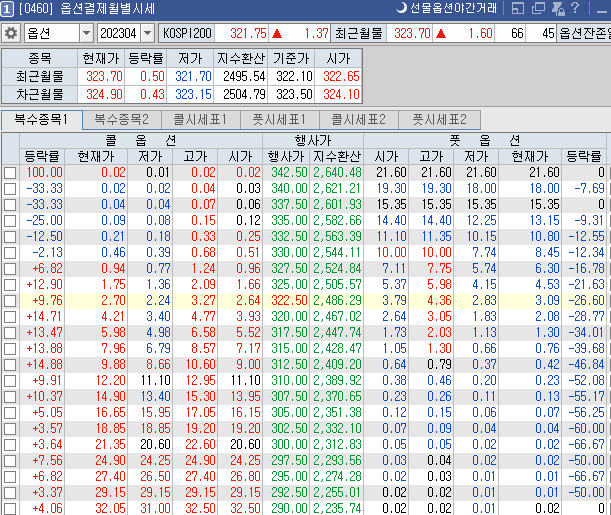The height and width of the screenshot is (515, 611).
Task: Click the 행사가 column header
Action: (x=285, y=157)
